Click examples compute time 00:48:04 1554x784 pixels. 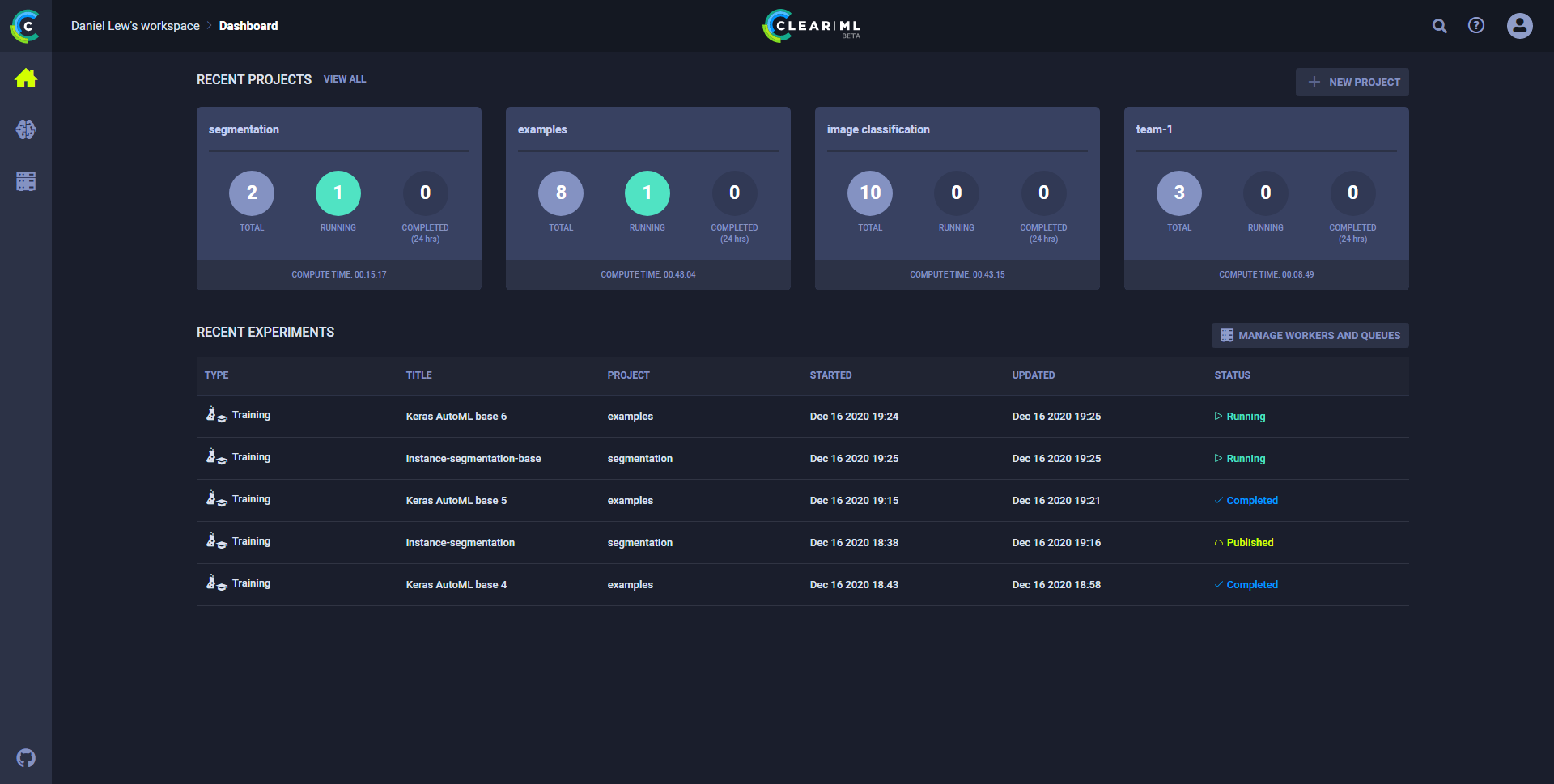(648, 275)
